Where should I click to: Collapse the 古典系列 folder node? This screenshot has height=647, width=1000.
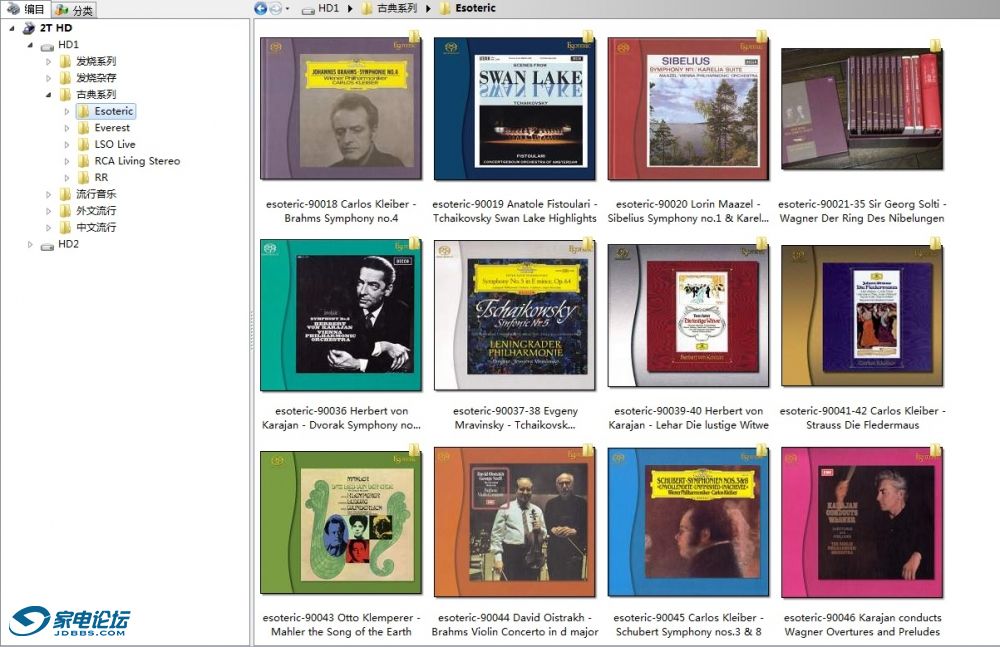(x=48, y=95)
